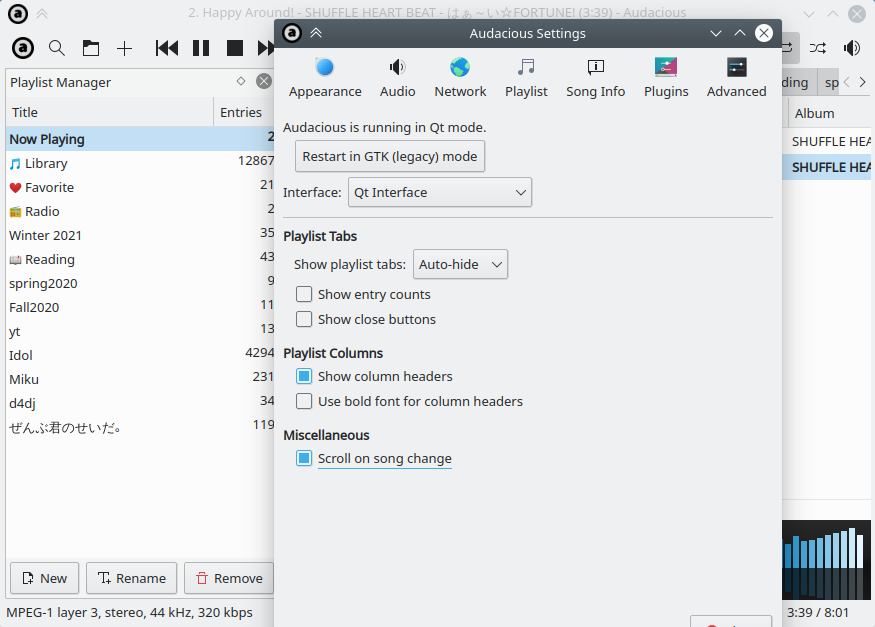Viewport: 875px width, 627px height.
Task: Open Advanced settings category
Action: (x=737, y=78)
